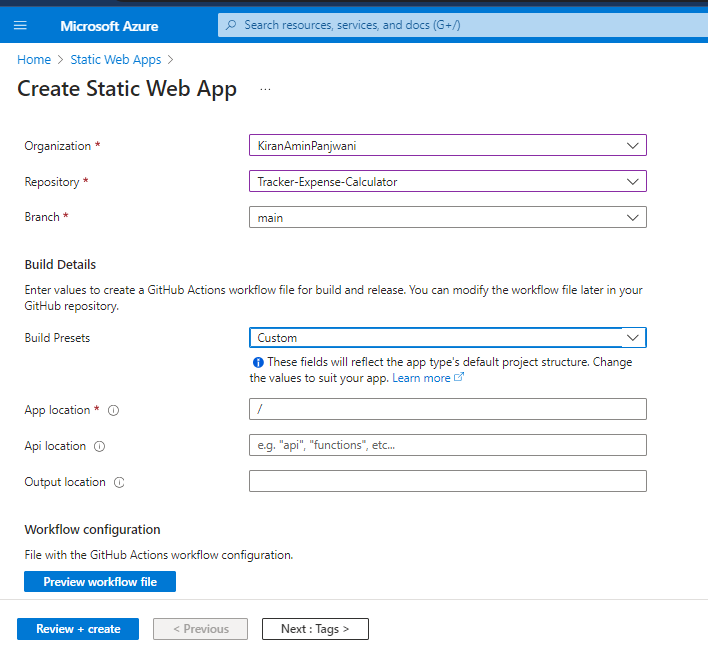The width and height of the screenshot is (708, 651).
Task: Focus the App location field
Action: tap(447, 409)
